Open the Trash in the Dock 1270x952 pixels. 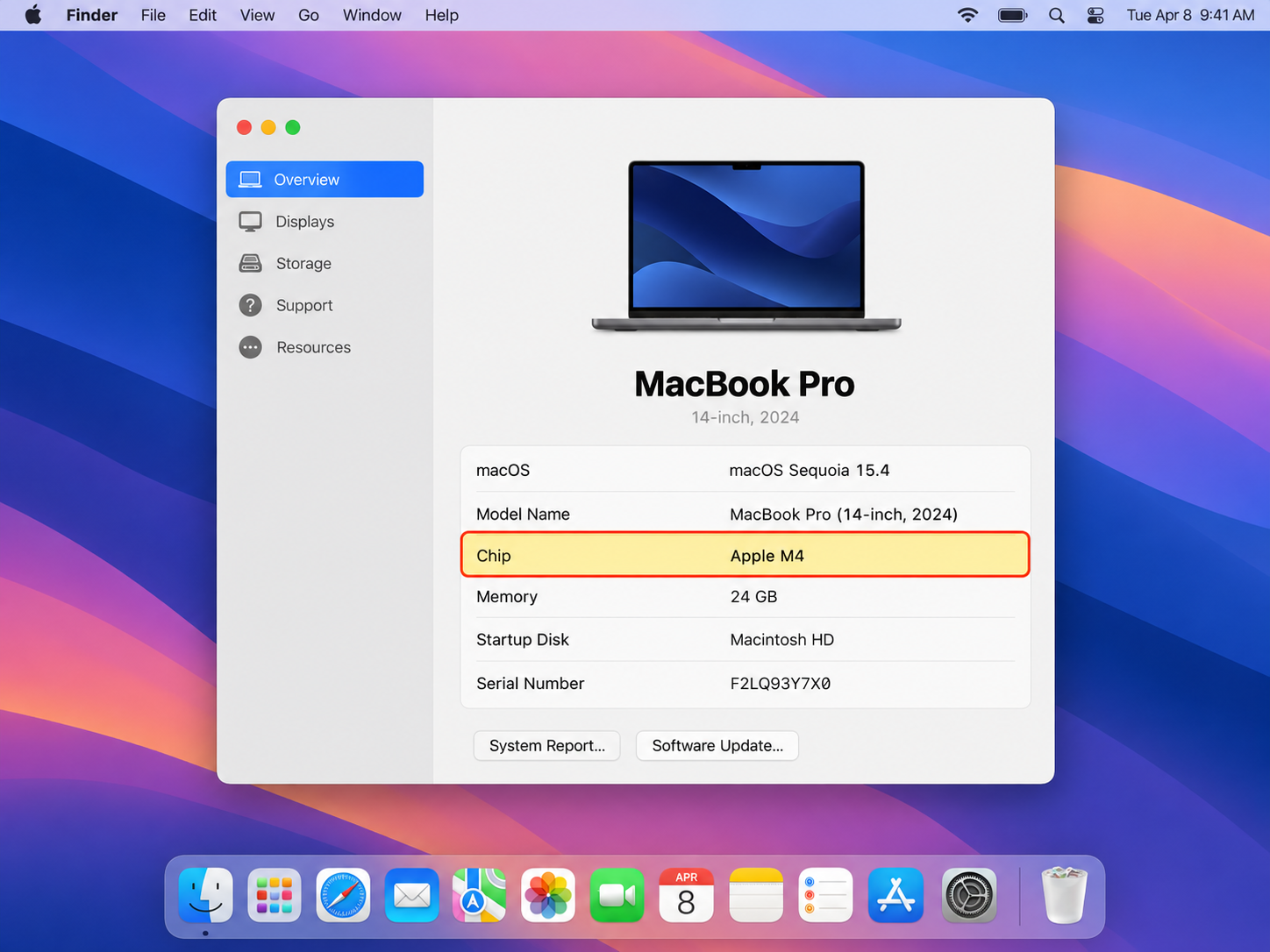[1064, 896]
